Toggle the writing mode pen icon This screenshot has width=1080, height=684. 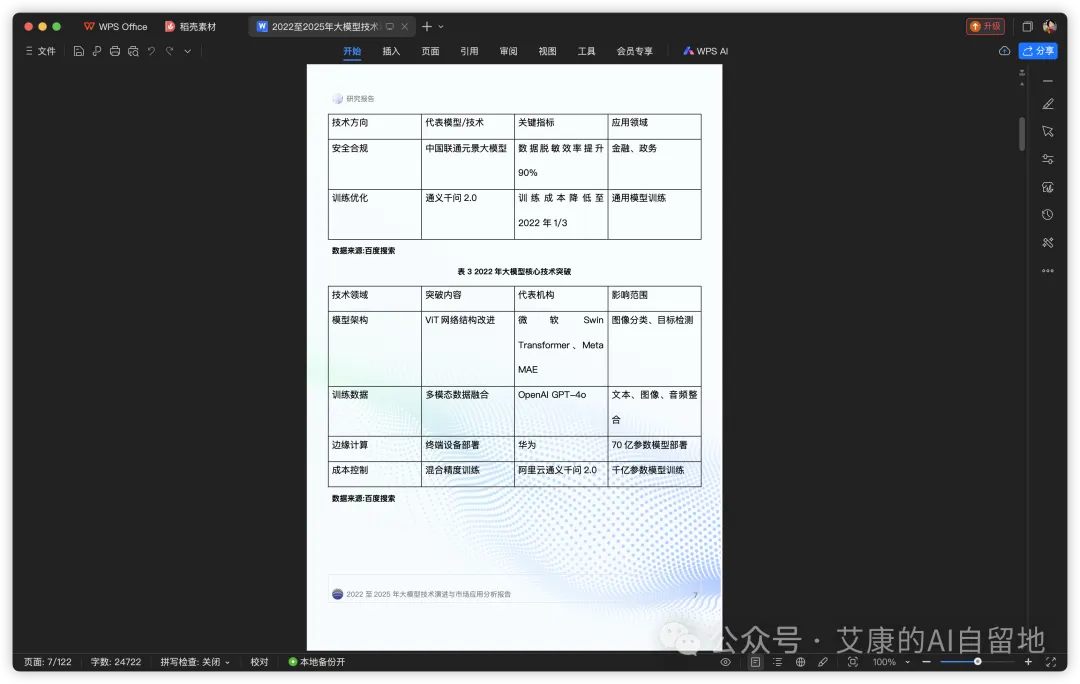pos(822,662)
